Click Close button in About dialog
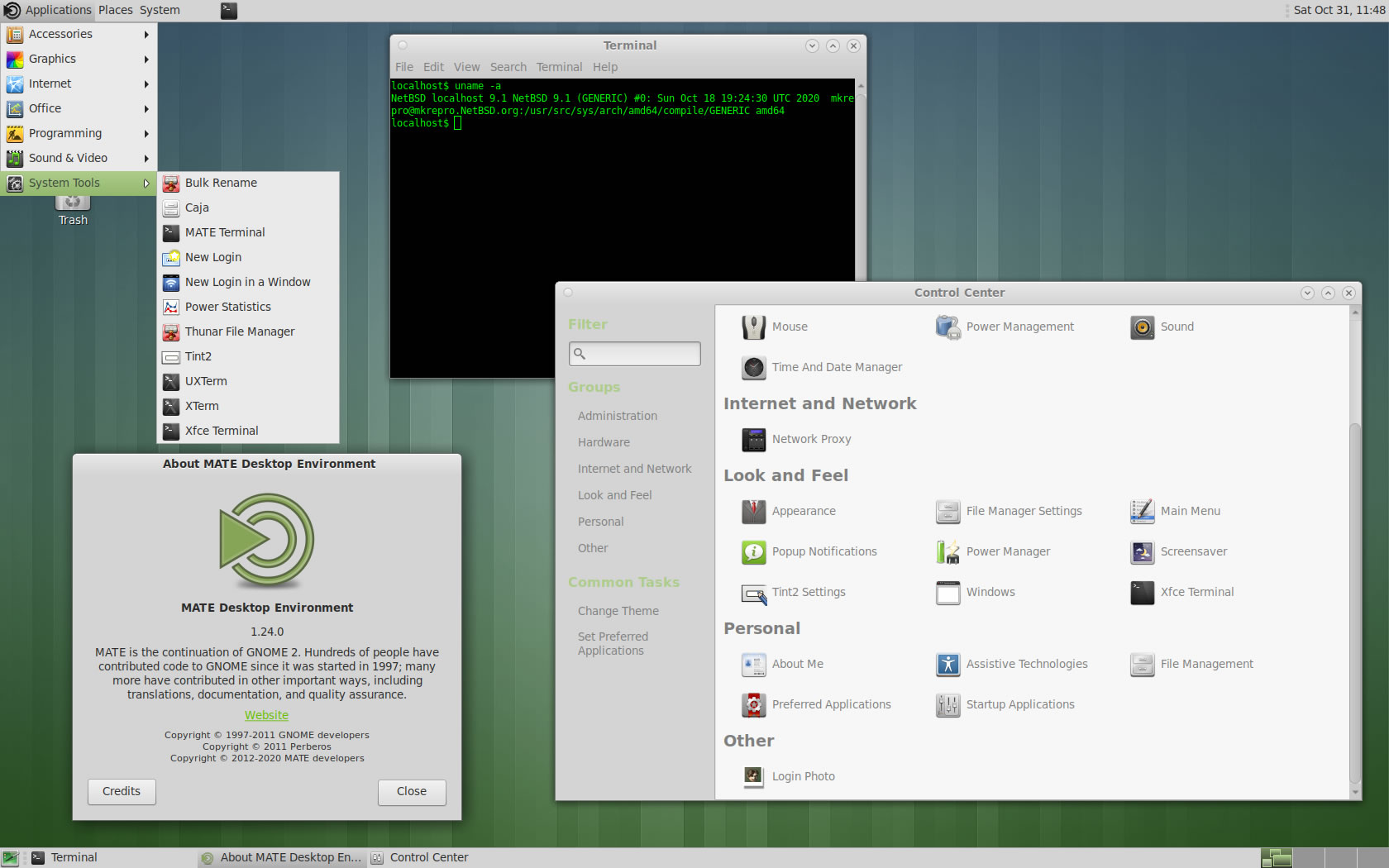 412,792
